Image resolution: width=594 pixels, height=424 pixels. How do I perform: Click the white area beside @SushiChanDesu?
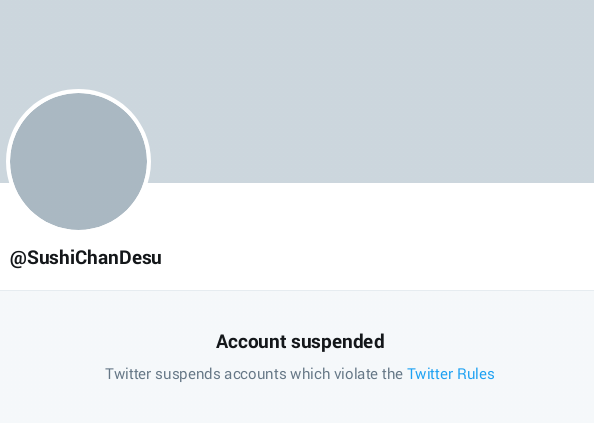pyautogui.click(x=375, y=258)
